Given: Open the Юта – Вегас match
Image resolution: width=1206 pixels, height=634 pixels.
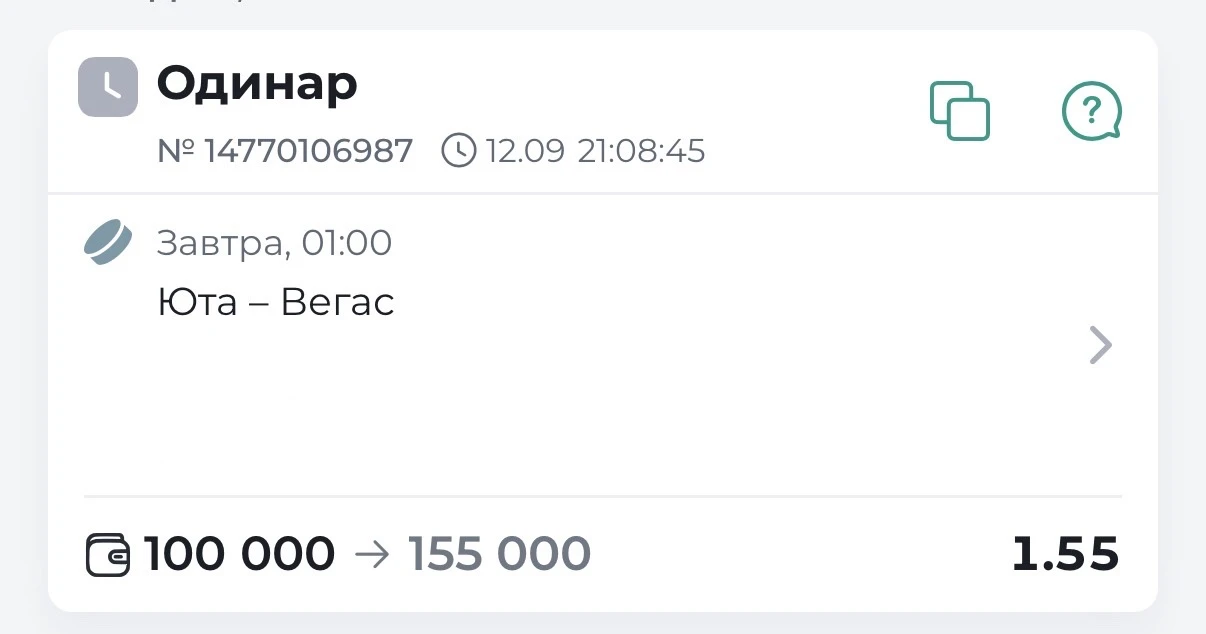Looking at the screenshot, I should click(x=276, y=302).
